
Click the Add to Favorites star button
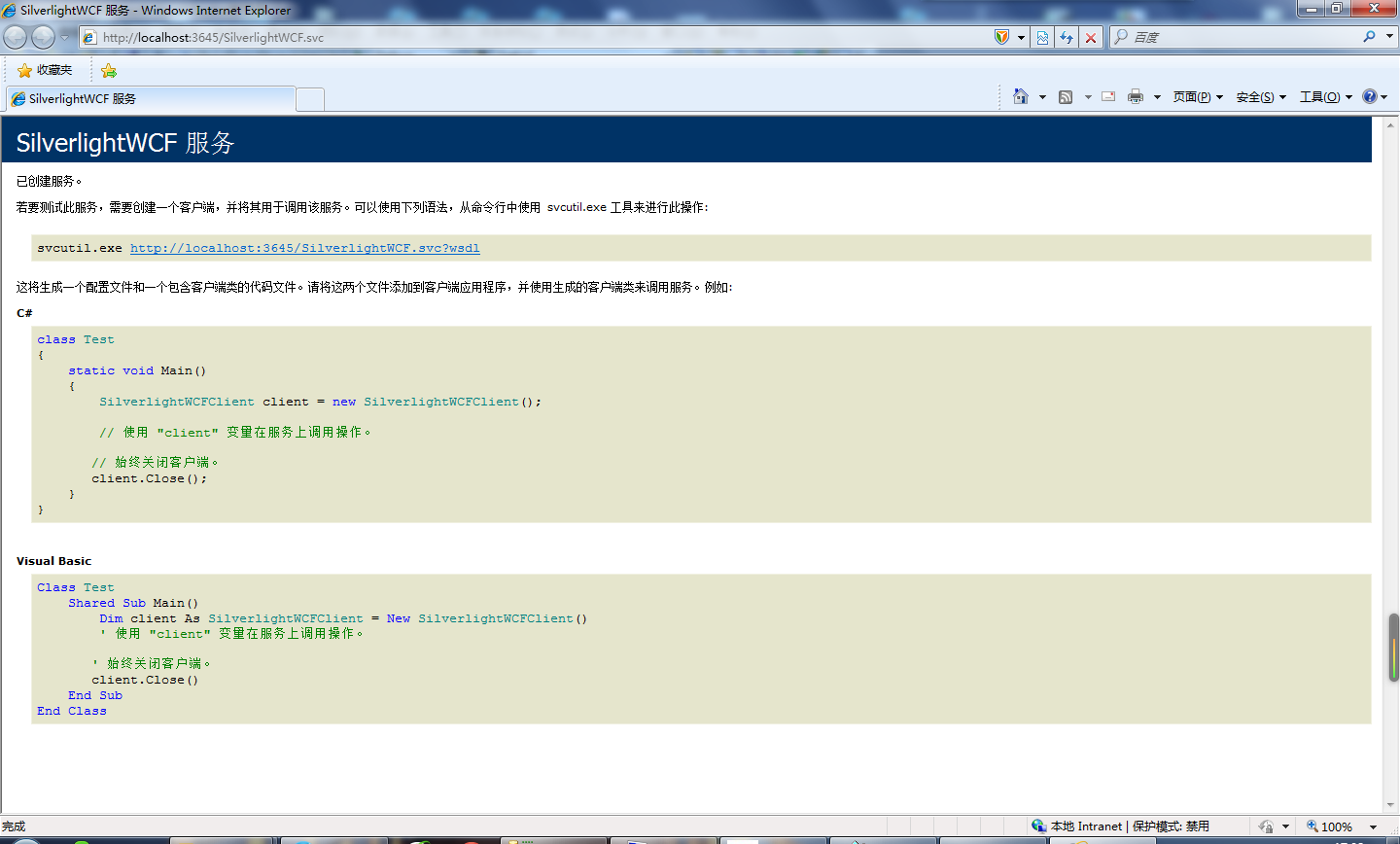coord(108,70)
